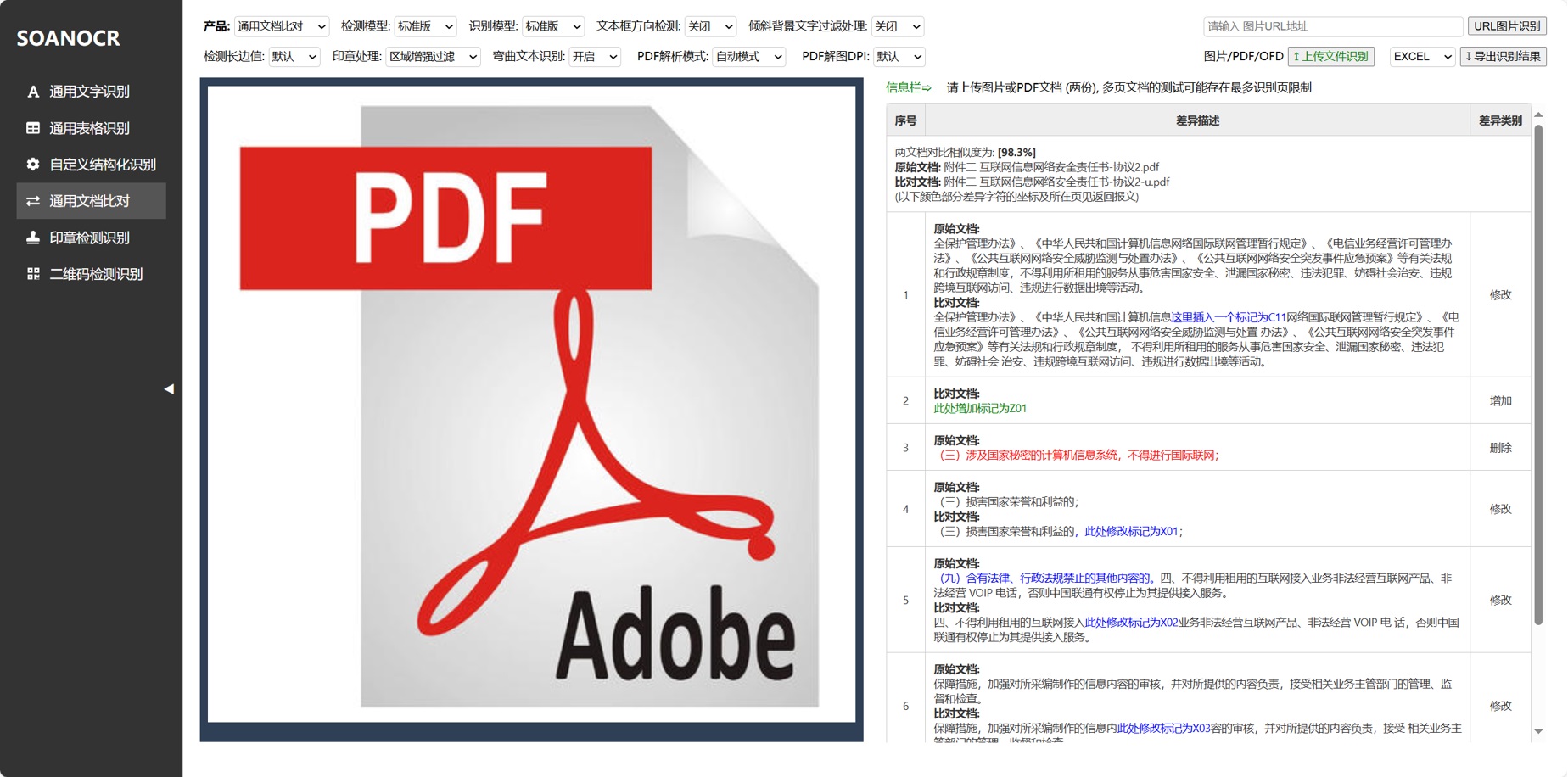
Task: Click 删除 category in row 3
Action: click(x=1500, y=447)
